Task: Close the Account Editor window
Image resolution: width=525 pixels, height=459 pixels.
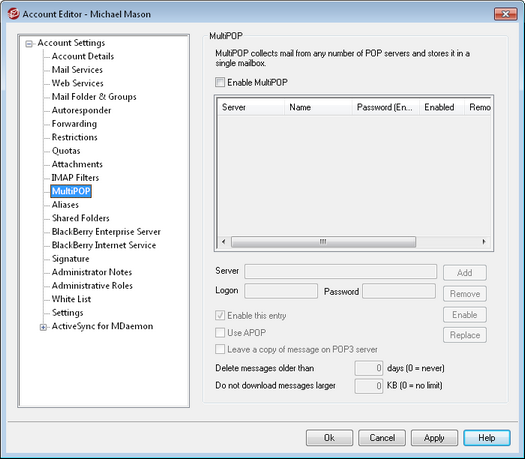Action: (x=506, y=14)
